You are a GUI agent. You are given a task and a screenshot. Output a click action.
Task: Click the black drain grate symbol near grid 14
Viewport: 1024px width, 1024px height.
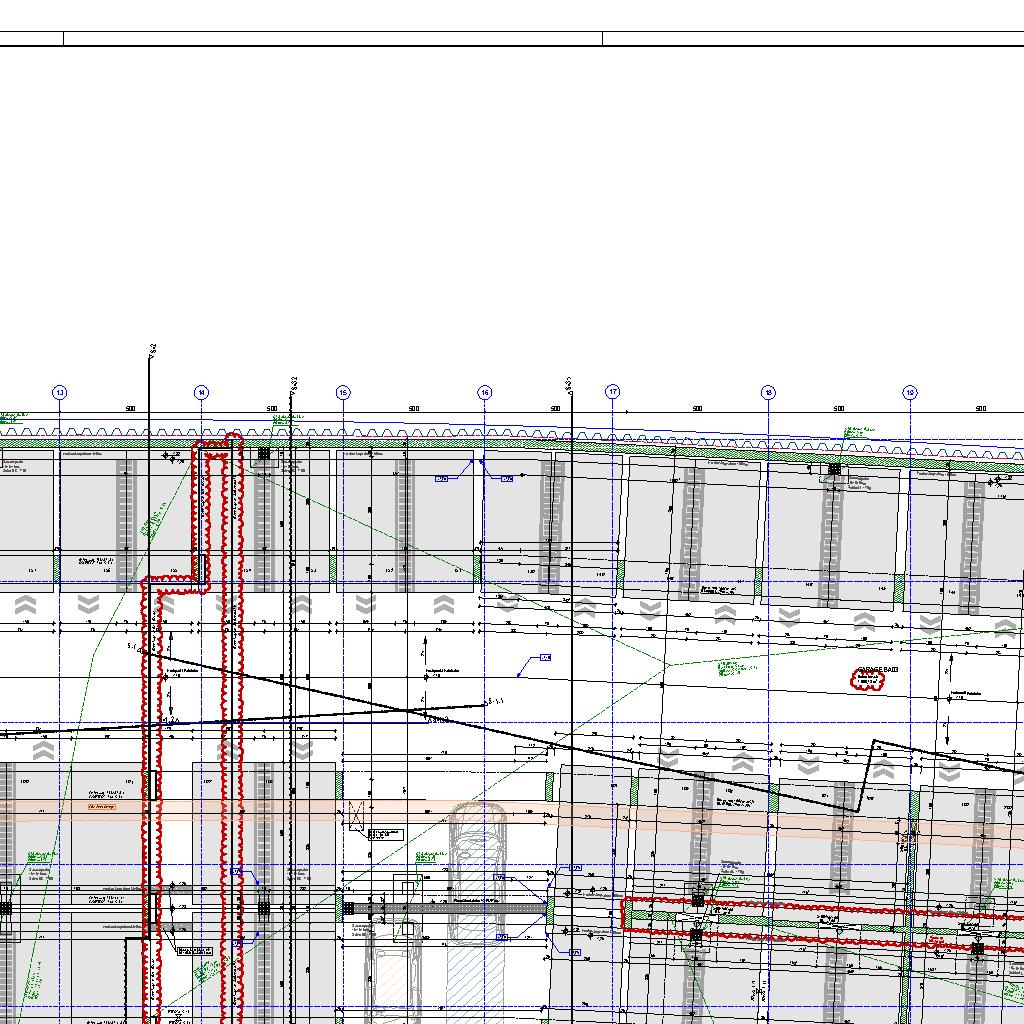[x=264, y=454]
